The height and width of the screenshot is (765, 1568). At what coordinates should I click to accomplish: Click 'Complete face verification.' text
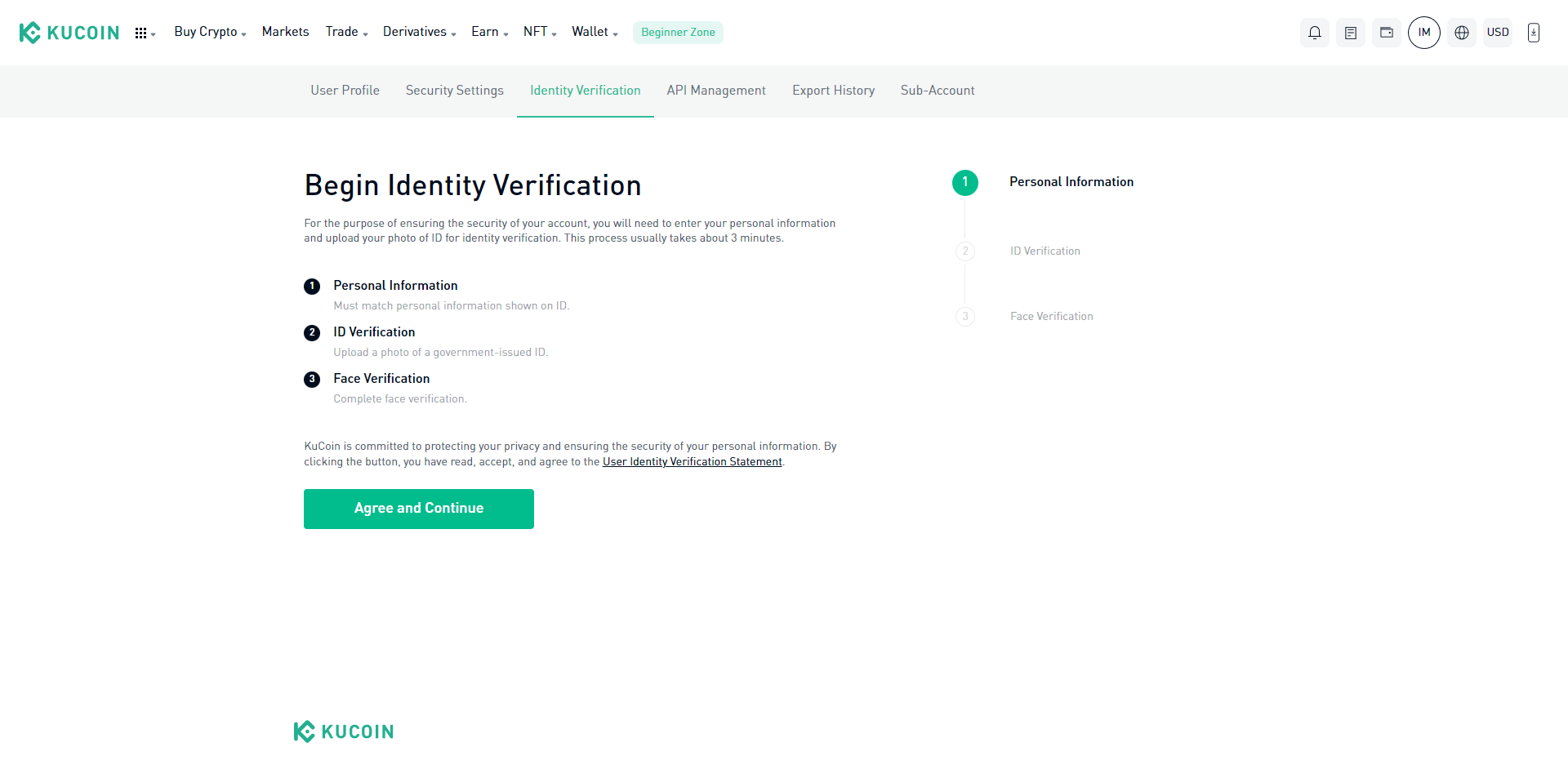point(400,399)
